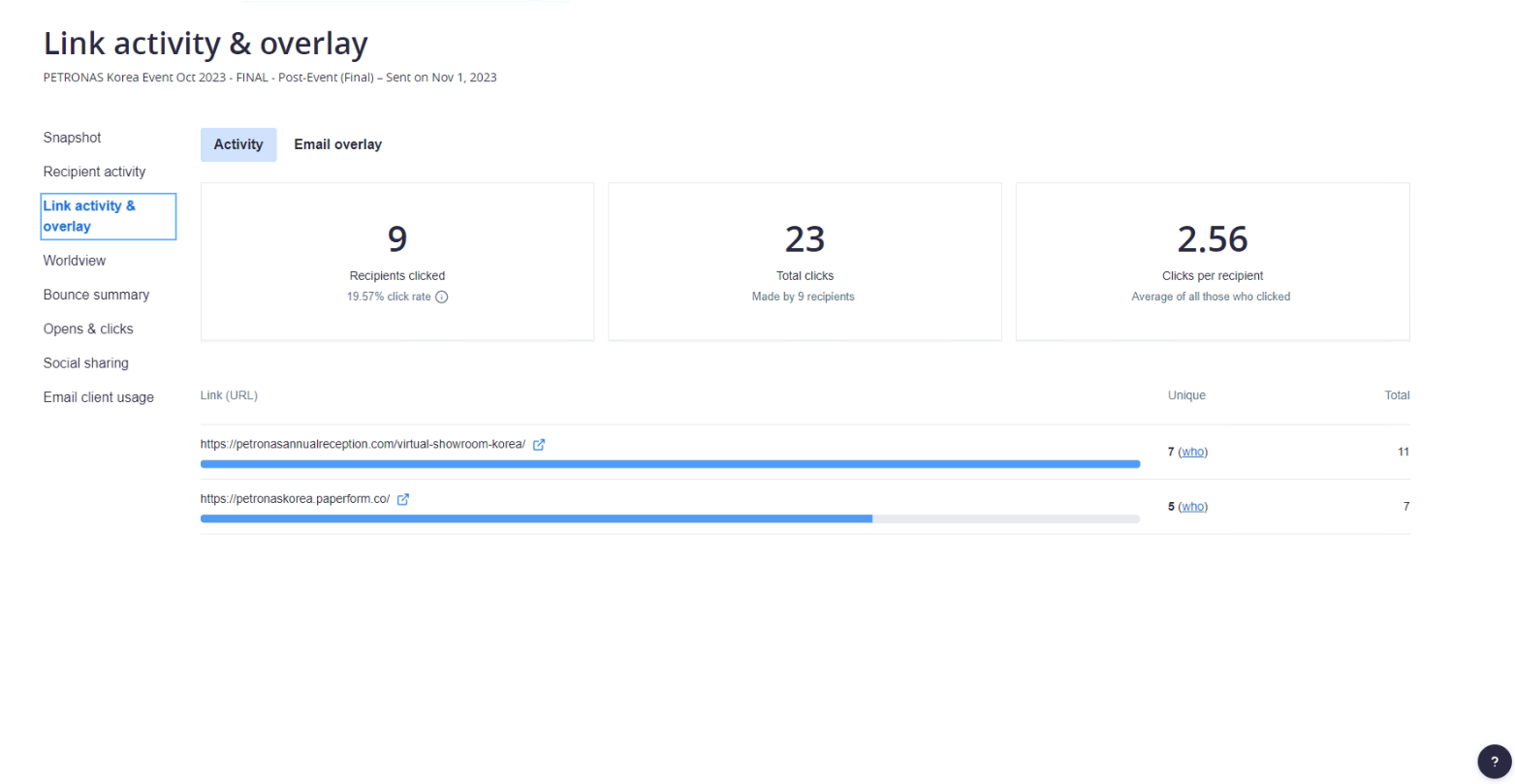Image resolution: width=1515 pixels, height=784 pixels.
Task: Click the petronaskorea.paperform.co URL text
Action: [x=295, y=500]
